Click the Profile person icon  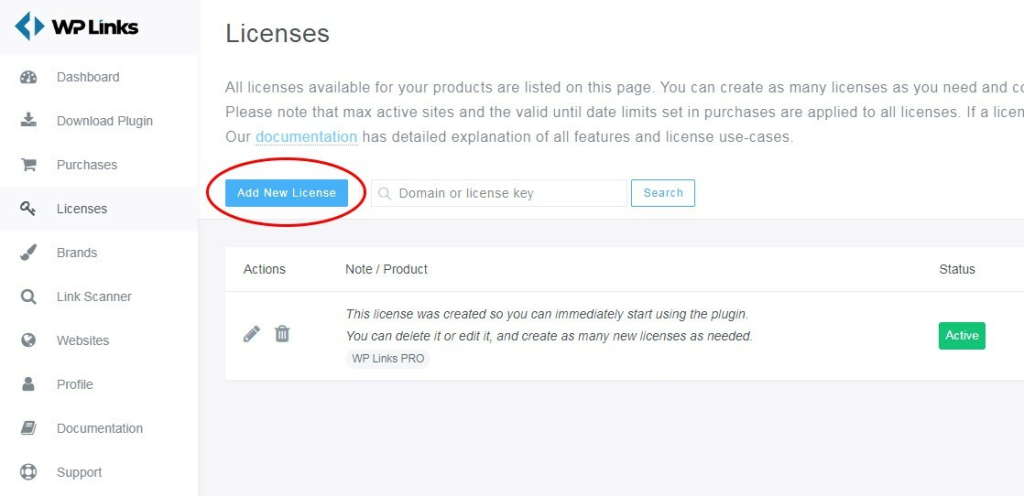point(28,384)
